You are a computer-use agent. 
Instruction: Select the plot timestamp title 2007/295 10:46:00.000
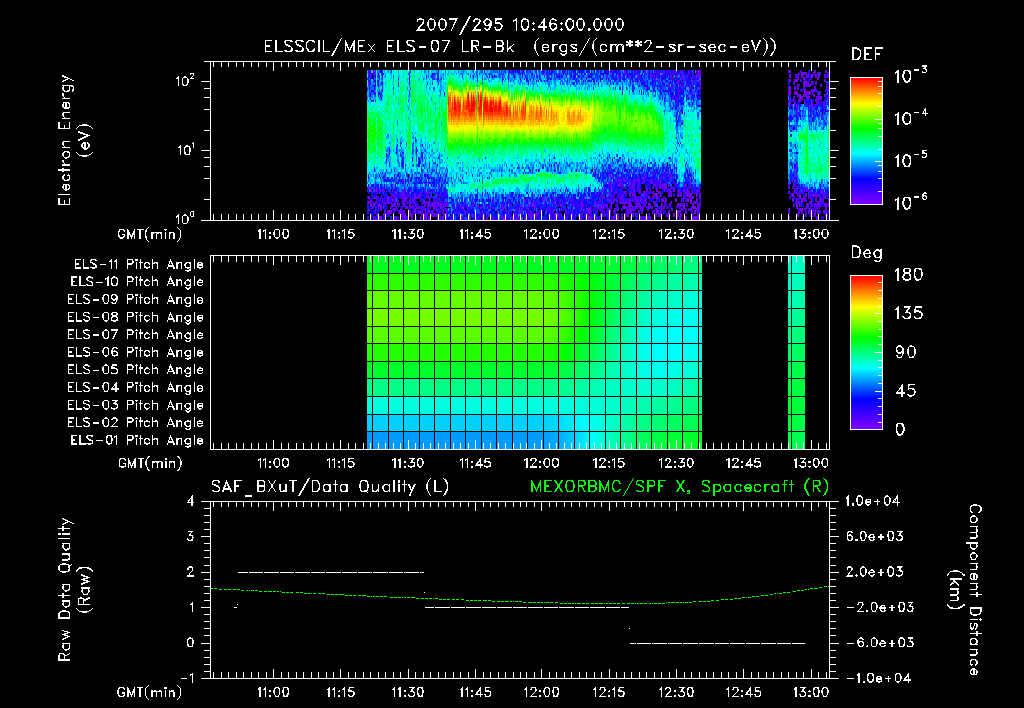[520, 25]
